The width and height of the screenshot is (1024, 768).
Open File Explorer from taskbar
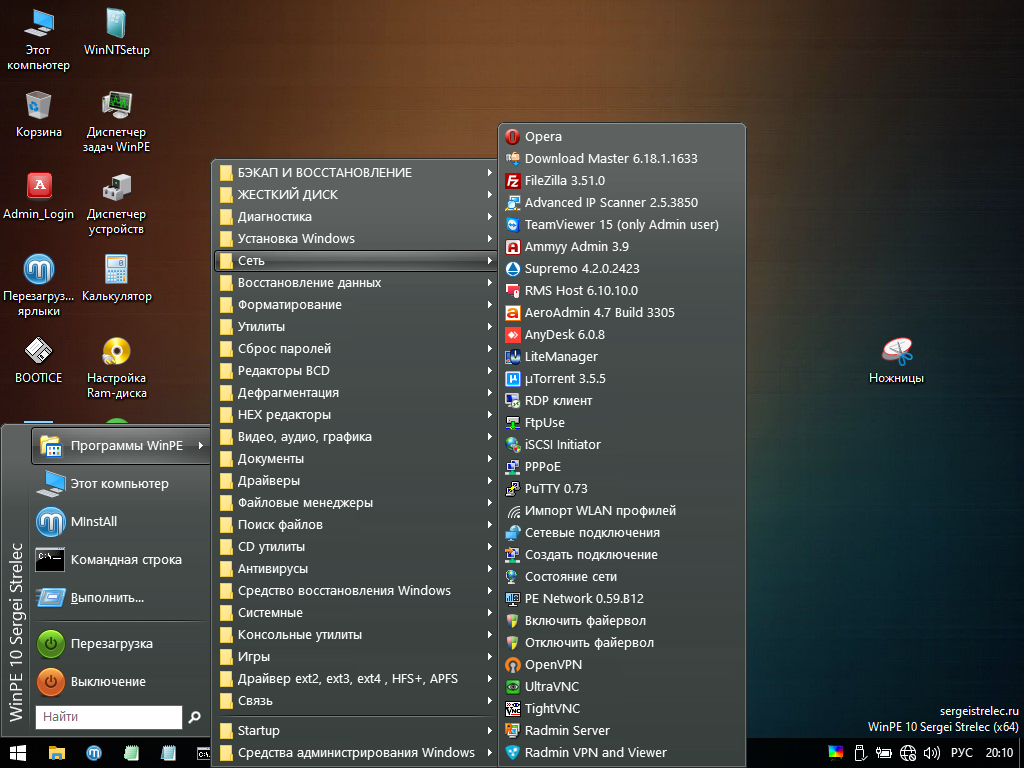(57, 753)
